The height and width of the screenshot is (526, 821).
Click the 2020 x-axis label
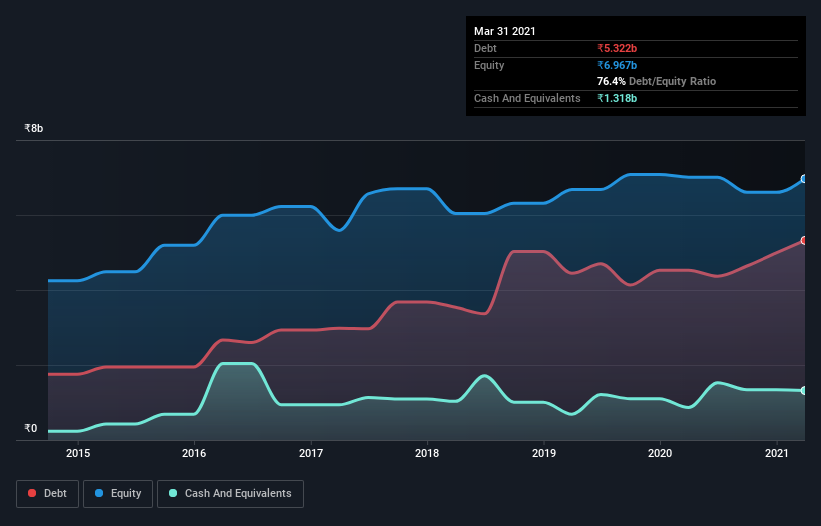[660, 453]
